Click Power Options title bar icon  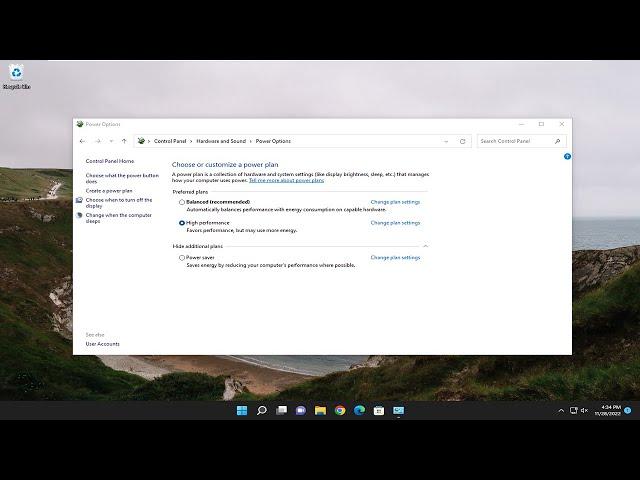pos(80,124)
